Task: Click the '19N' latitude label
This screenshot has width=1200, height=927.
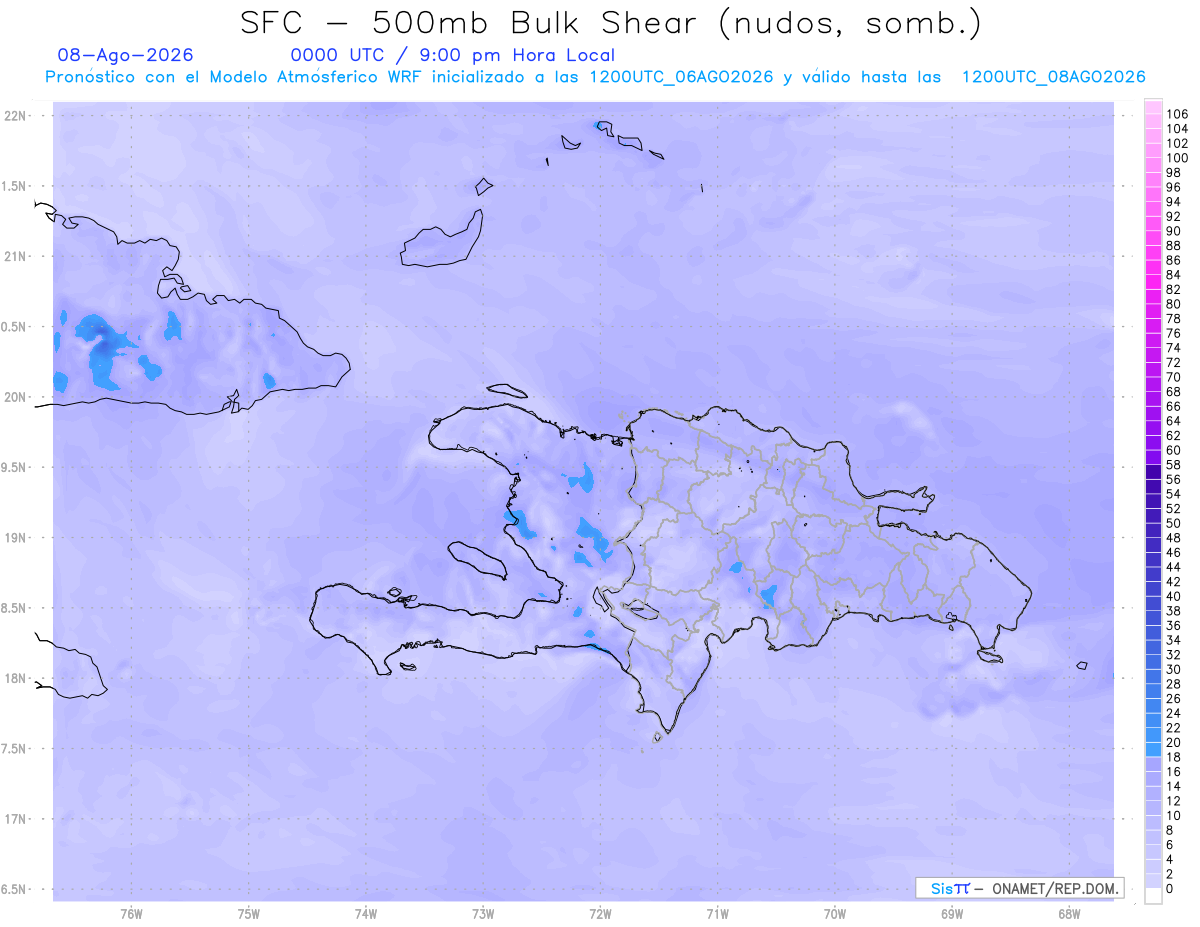Action: [15, 538]
